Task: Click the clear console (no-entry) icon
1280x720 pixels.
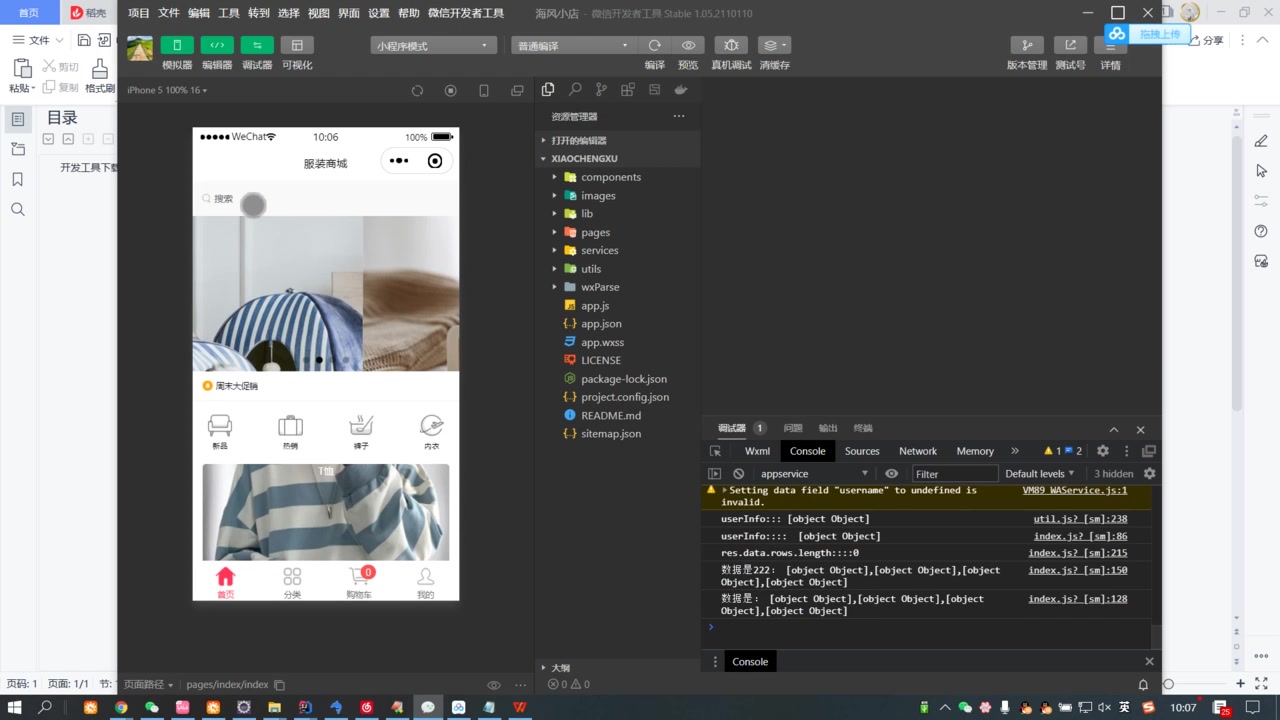Action: coord(738,473)
